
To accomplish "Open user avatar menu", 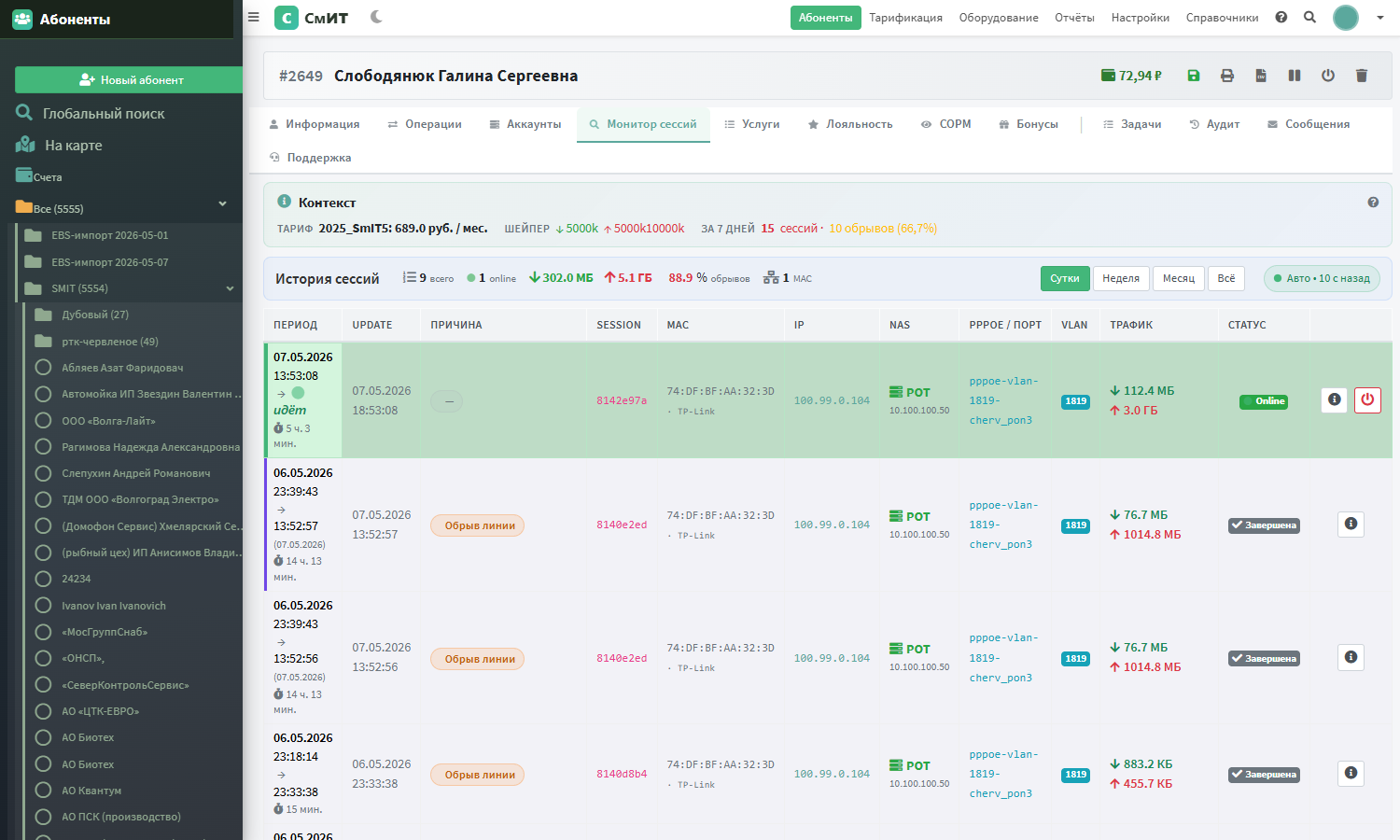I will [1346, 17].
